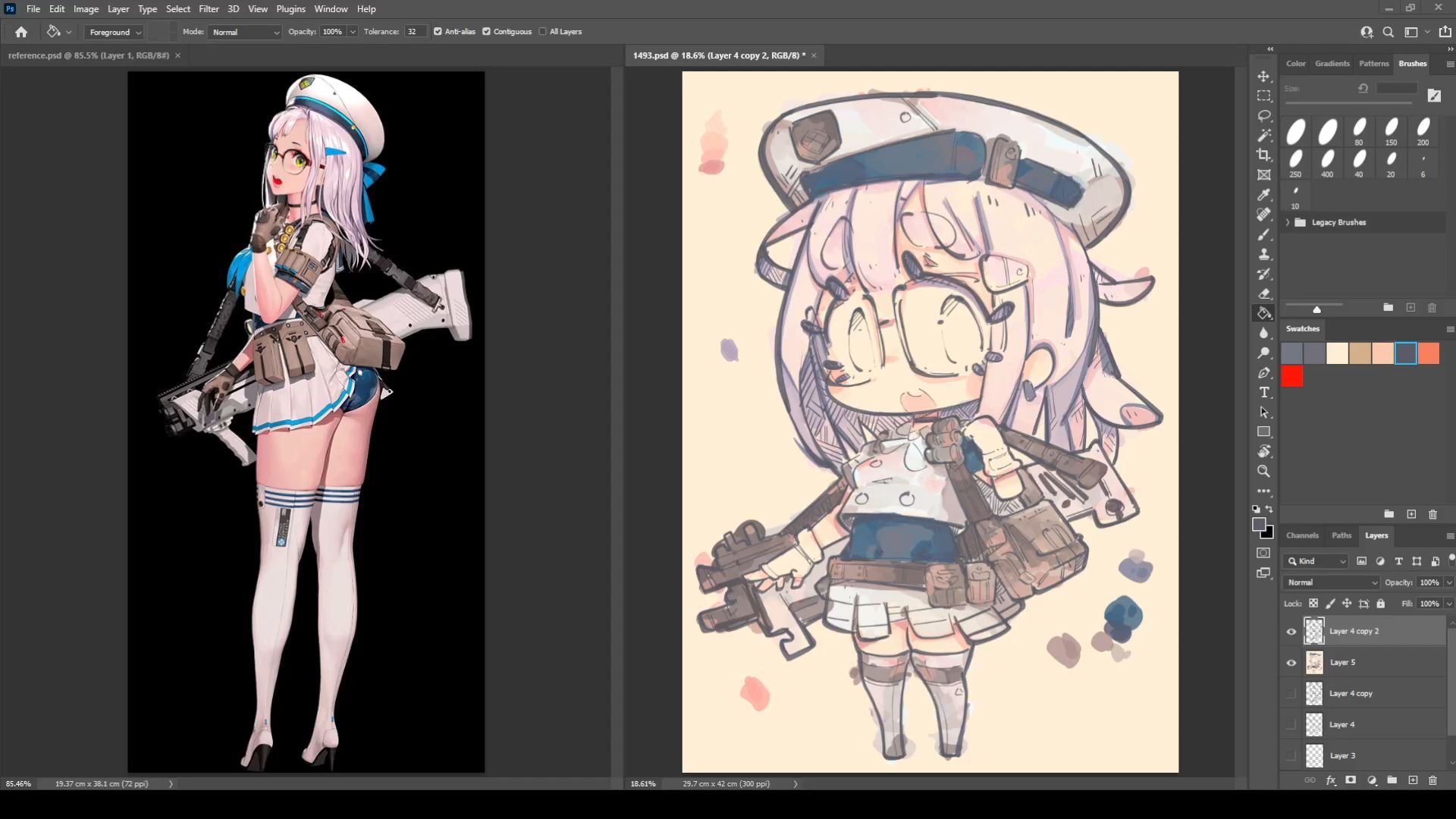The height and width of the screenshot is (819, 1456).
Task: Select the Hand tool
Action: [1263, 451]
